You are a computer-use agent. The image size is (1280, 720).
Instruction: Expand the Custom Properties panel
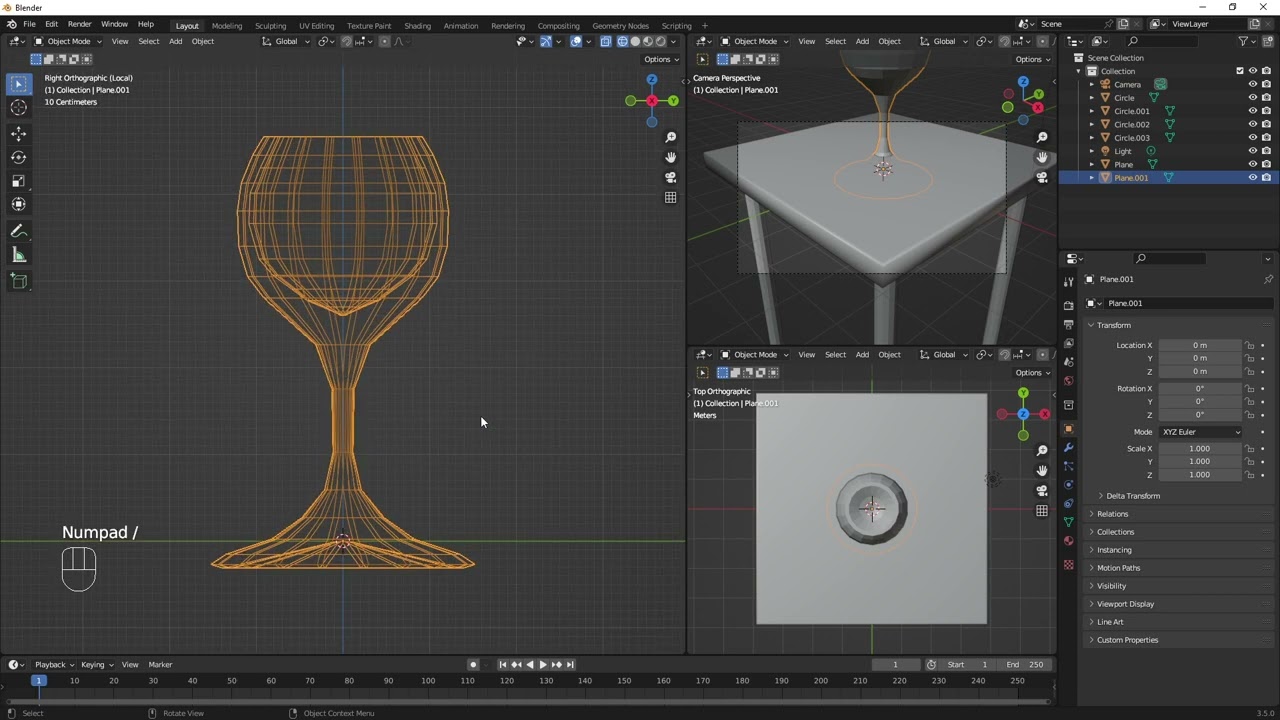[x=1127, y=640]
